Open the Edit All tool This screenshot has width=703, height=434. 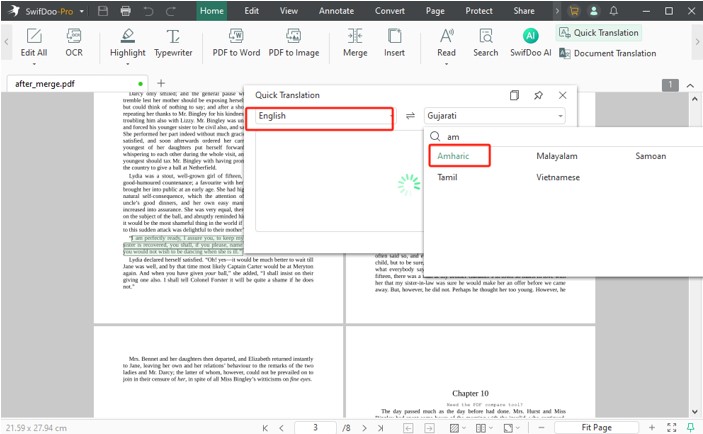34,43
